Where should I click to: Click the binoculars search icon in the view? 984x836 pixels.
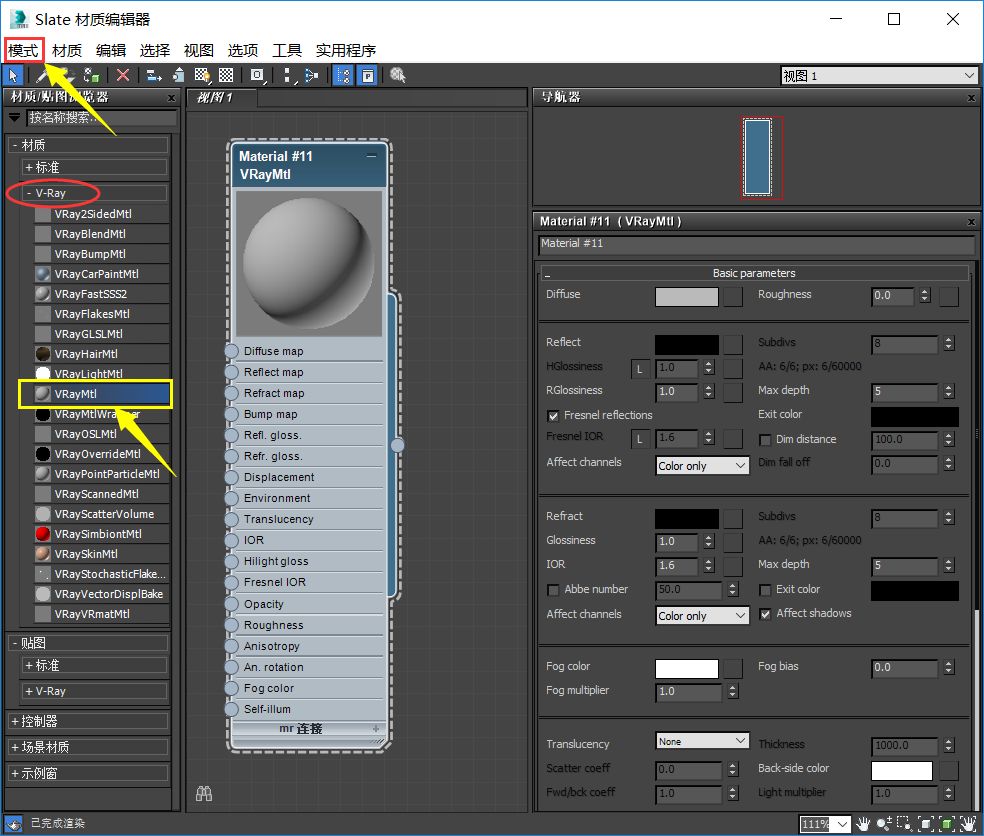tap(204, 794)
